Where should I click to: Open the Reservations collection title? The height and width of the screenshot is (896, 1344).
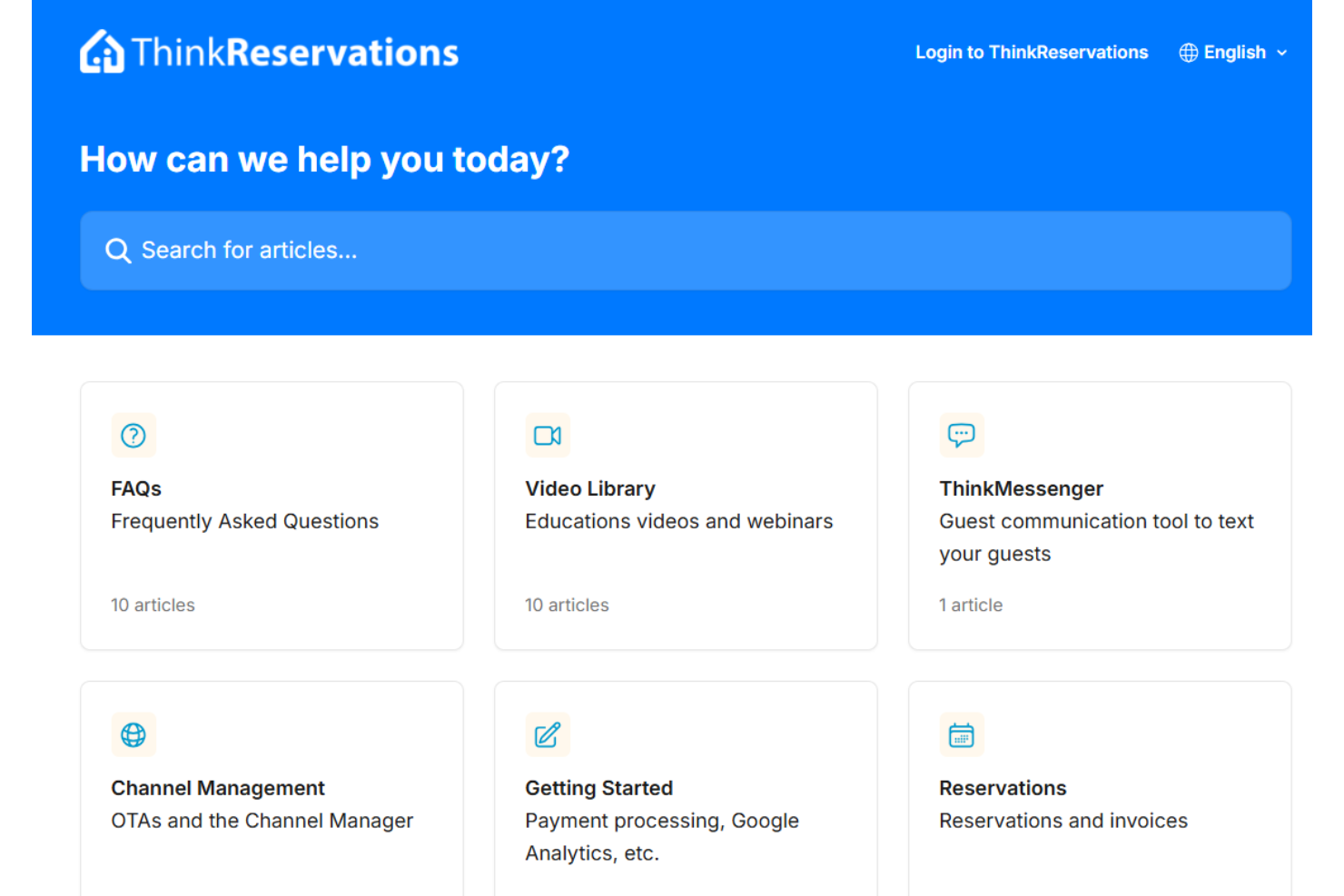tap(1003, 788)
